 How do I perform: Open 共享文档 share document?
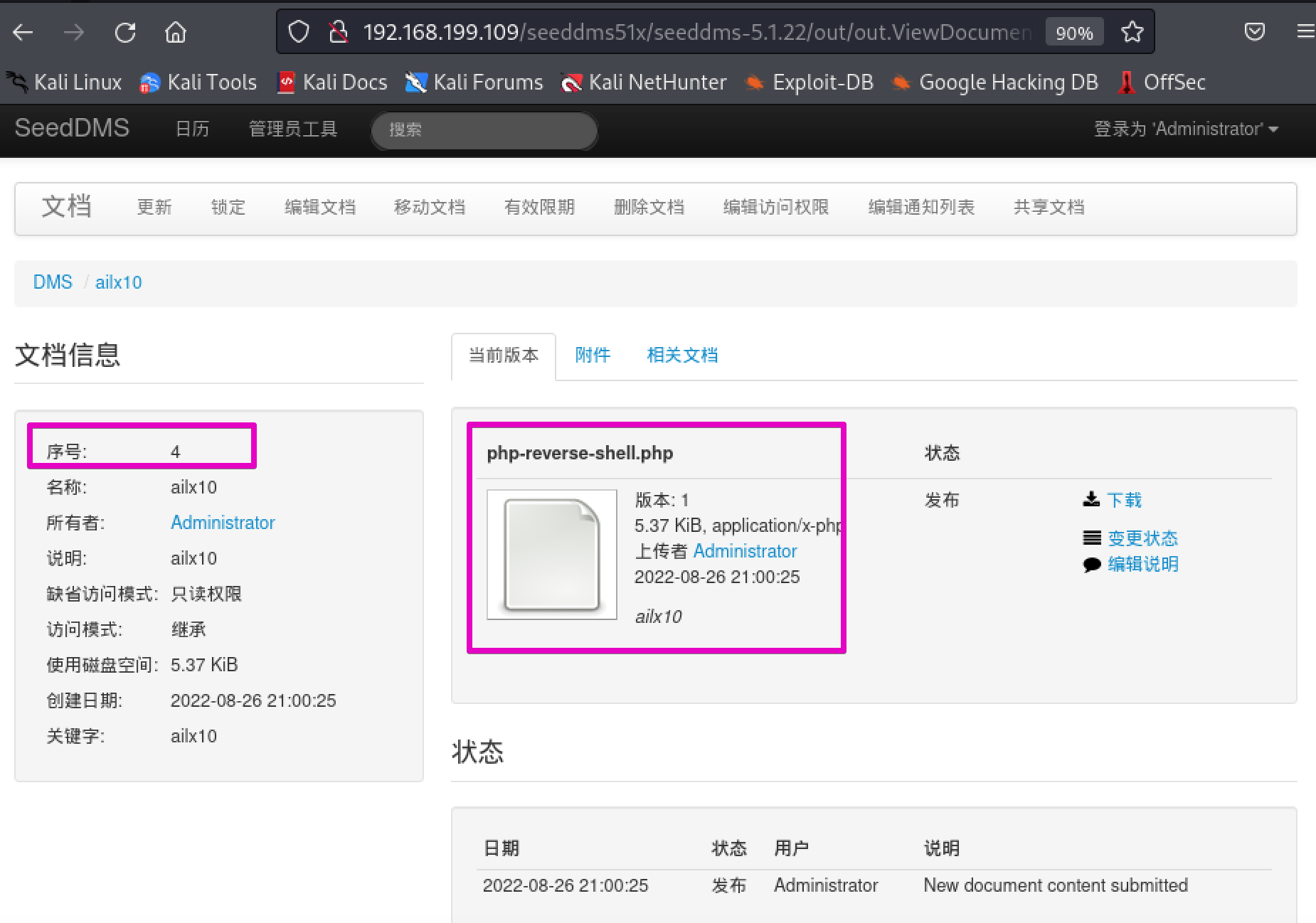pyautogui.click(x=1049, y=207)
